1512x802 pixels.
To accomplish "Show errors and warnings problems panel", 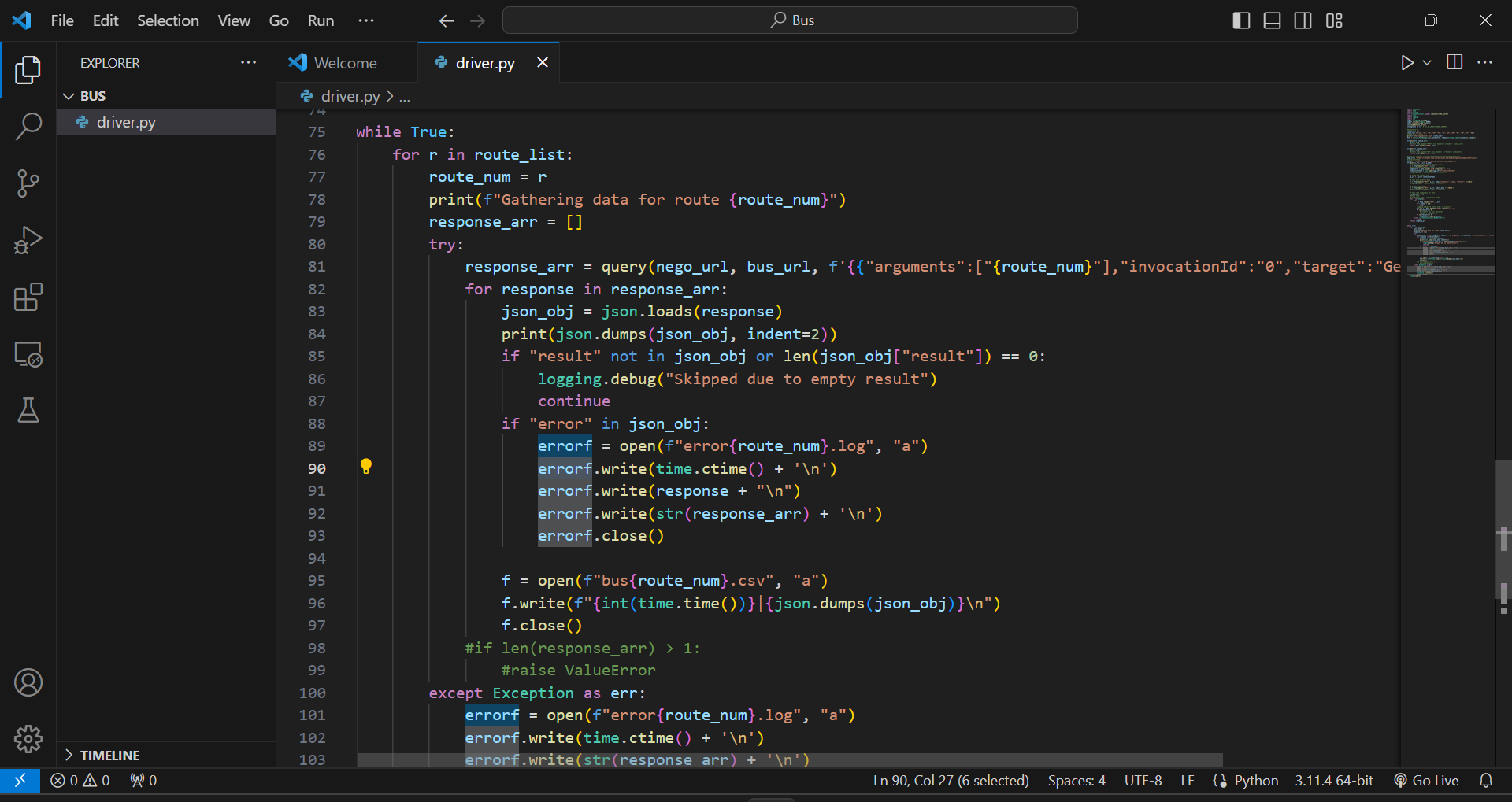I will (x=80, y=781).
